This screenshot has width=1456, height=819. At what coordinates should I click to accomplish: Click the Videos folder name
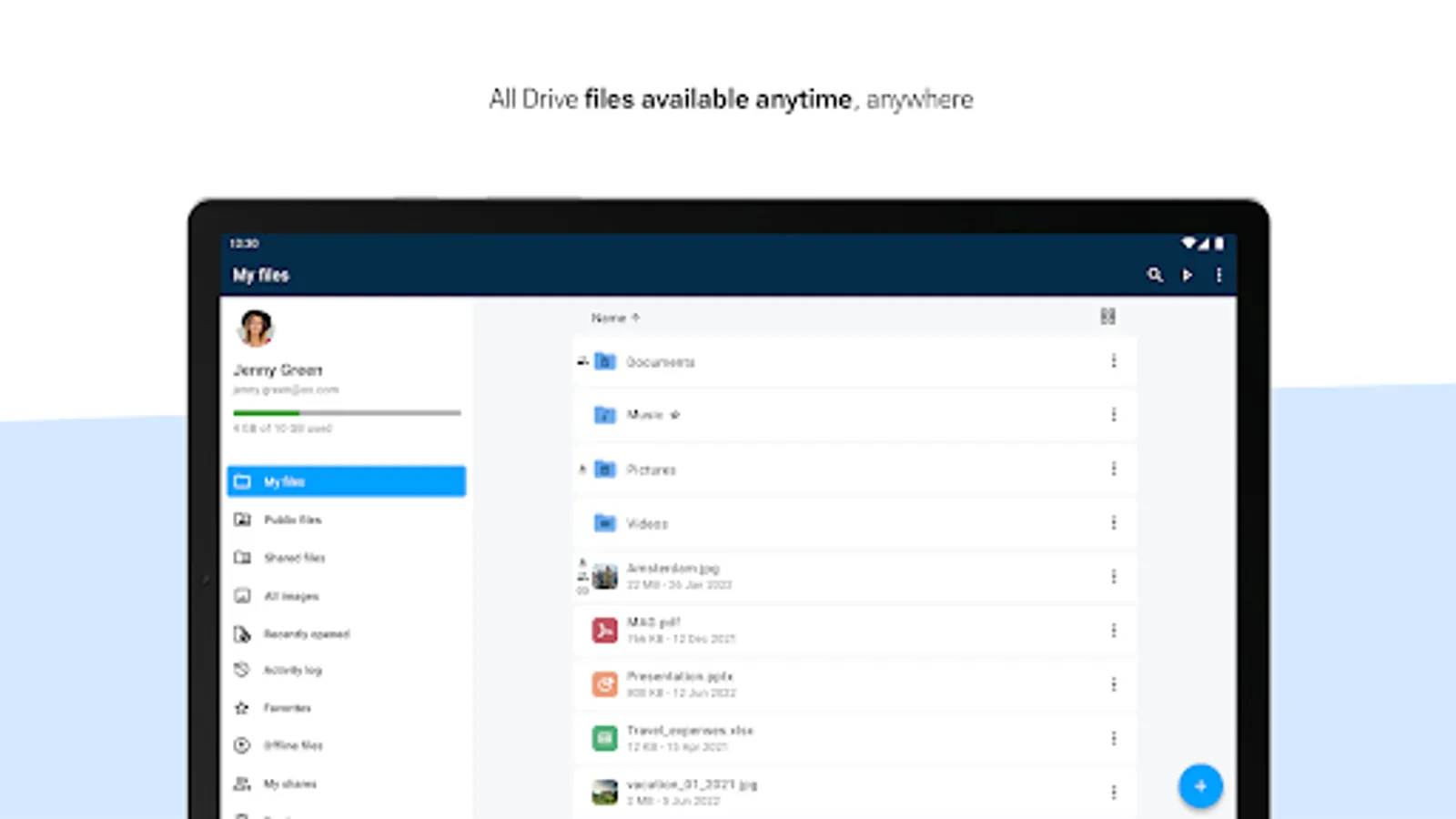click(x=648, y=523)
